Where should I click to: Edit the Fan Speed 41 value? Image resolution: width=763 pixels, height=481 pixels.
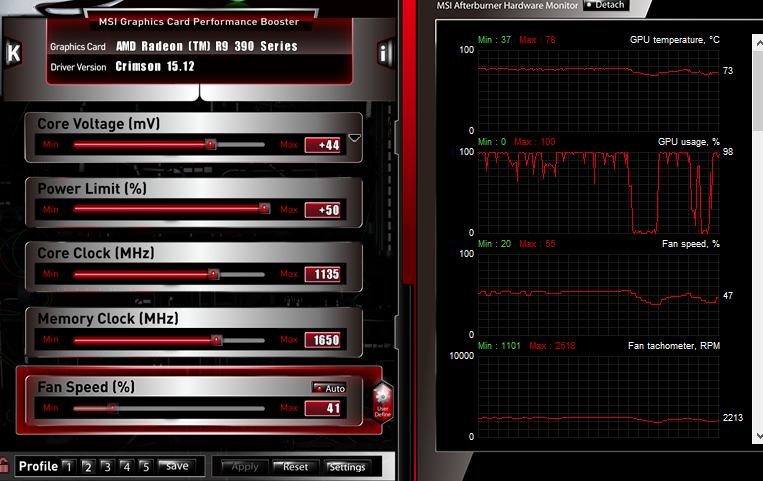(323, 408)
